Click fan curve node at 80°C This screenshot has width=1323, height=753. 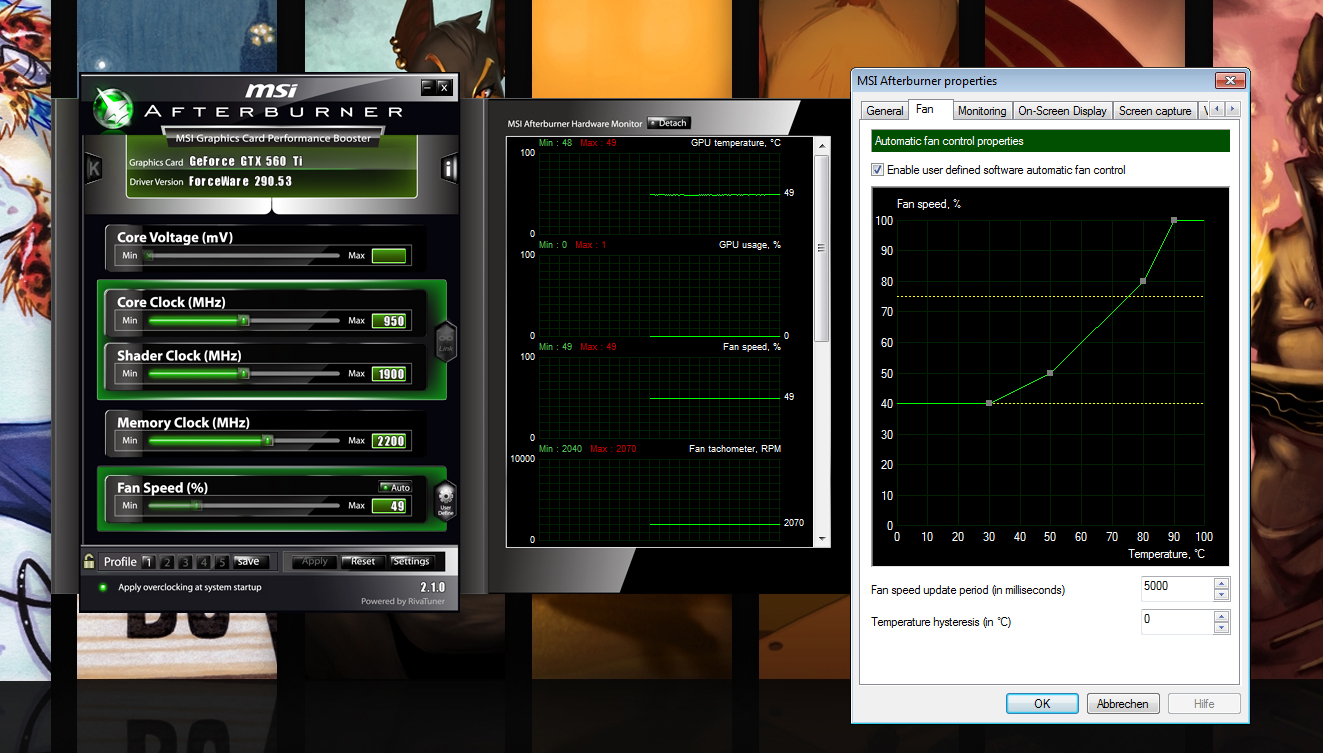(x=1143, y=281)
